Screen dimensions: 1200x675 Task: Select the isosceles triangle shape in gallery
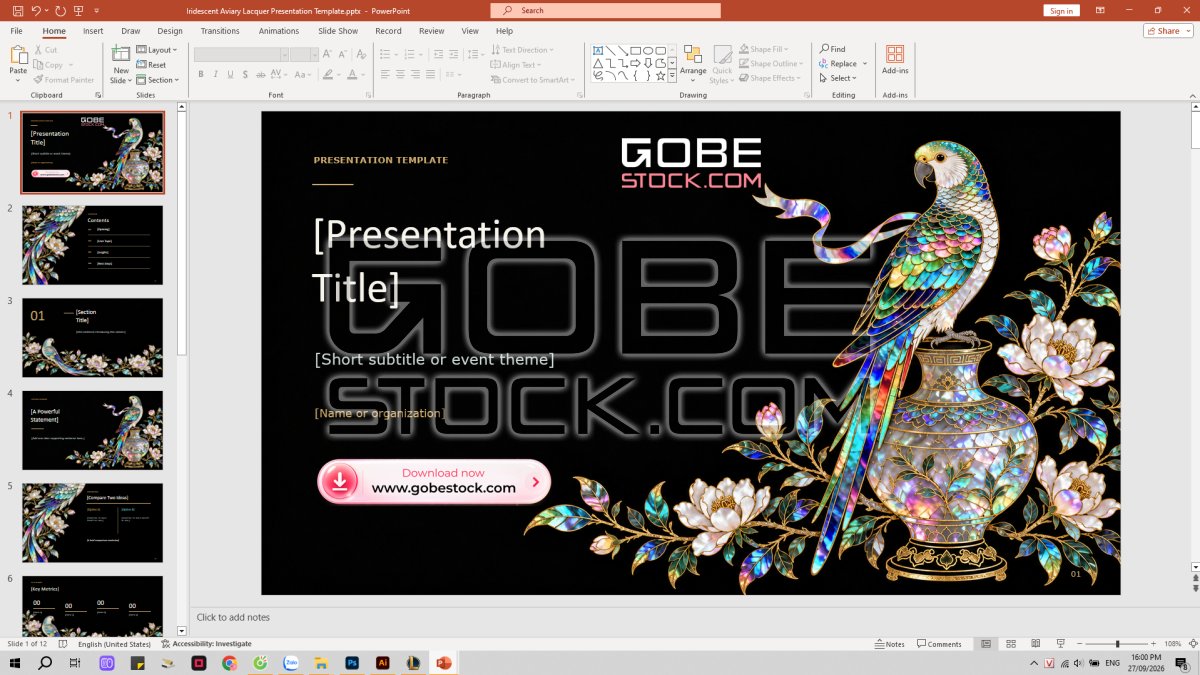pyautogui.click(x=598, y=63)
